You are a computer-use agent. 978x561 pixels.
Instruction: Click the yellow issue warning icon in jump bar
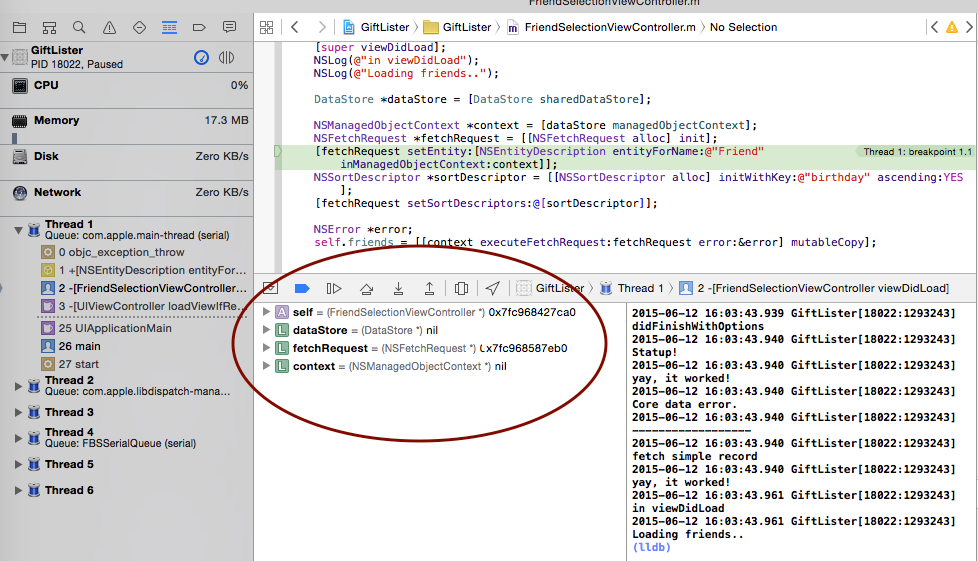pos(952,27)
